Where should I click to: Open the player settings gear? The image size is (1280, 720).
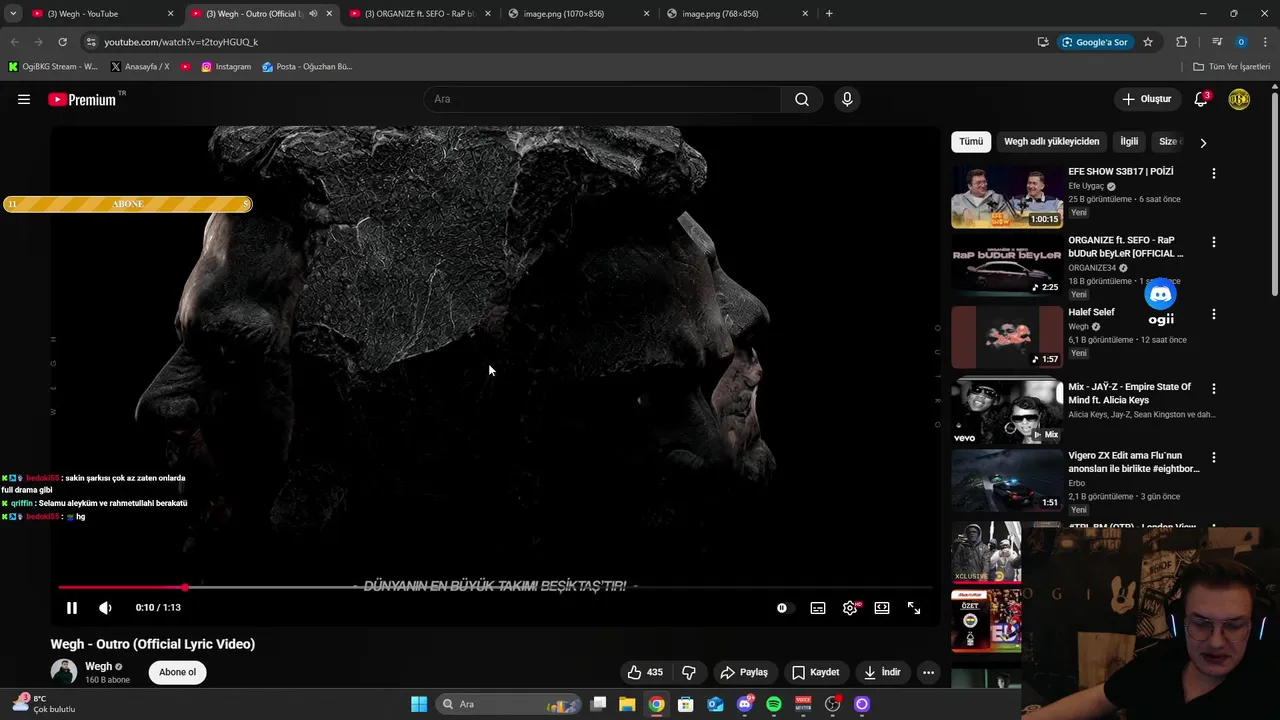tap(850, 608)
